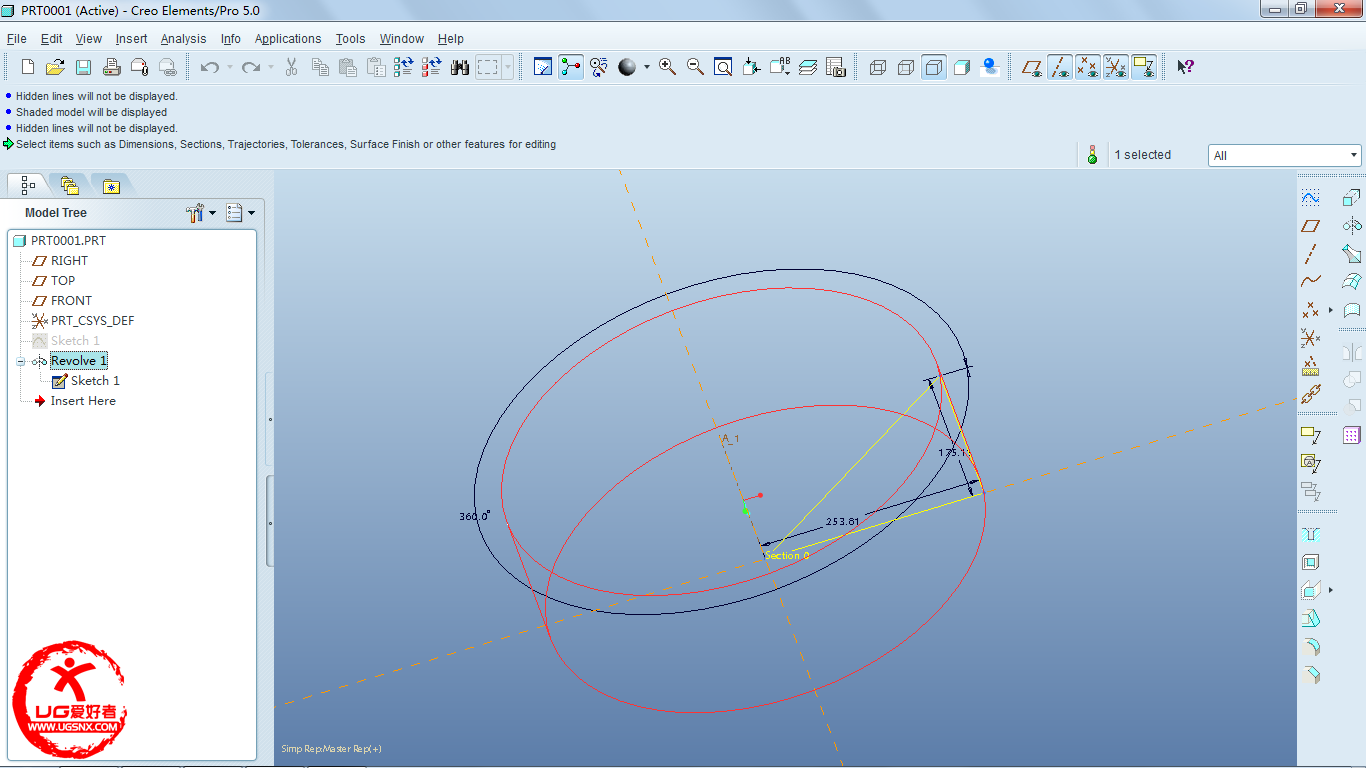Toggle datum planes visibility

click(x=1032, y=67)
